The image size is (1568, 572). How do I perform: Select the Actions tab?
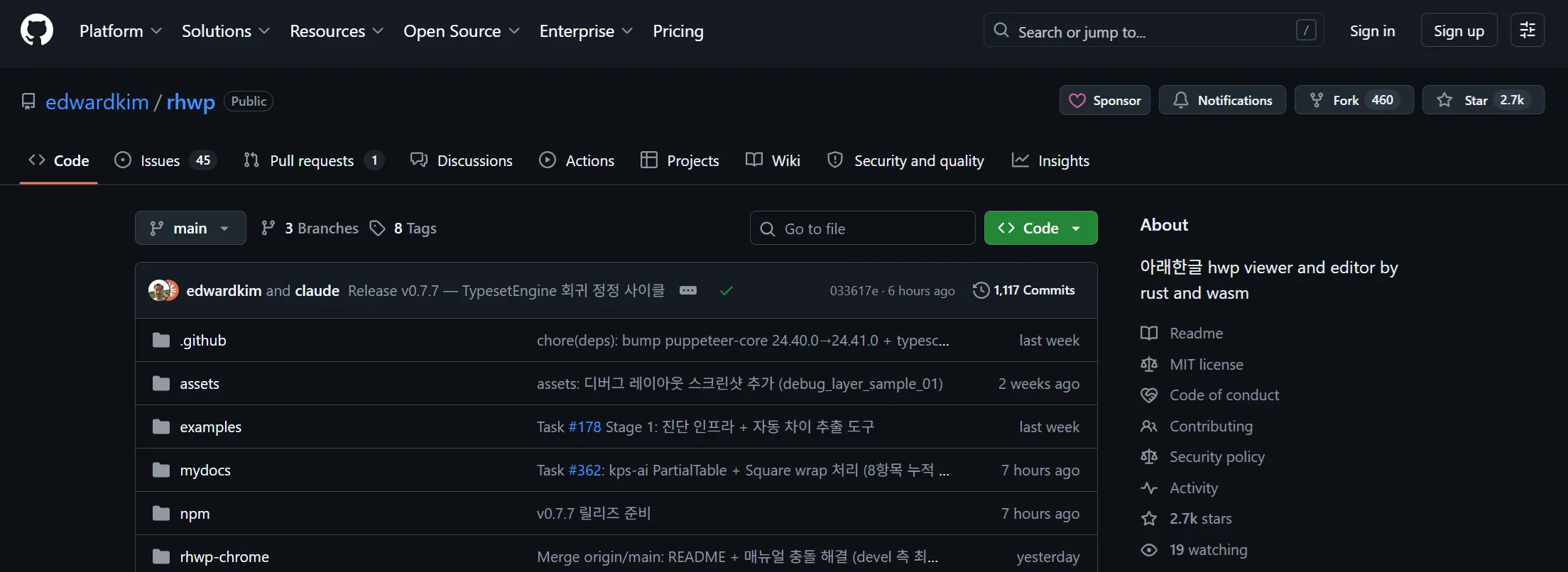[x=577, y=160]
